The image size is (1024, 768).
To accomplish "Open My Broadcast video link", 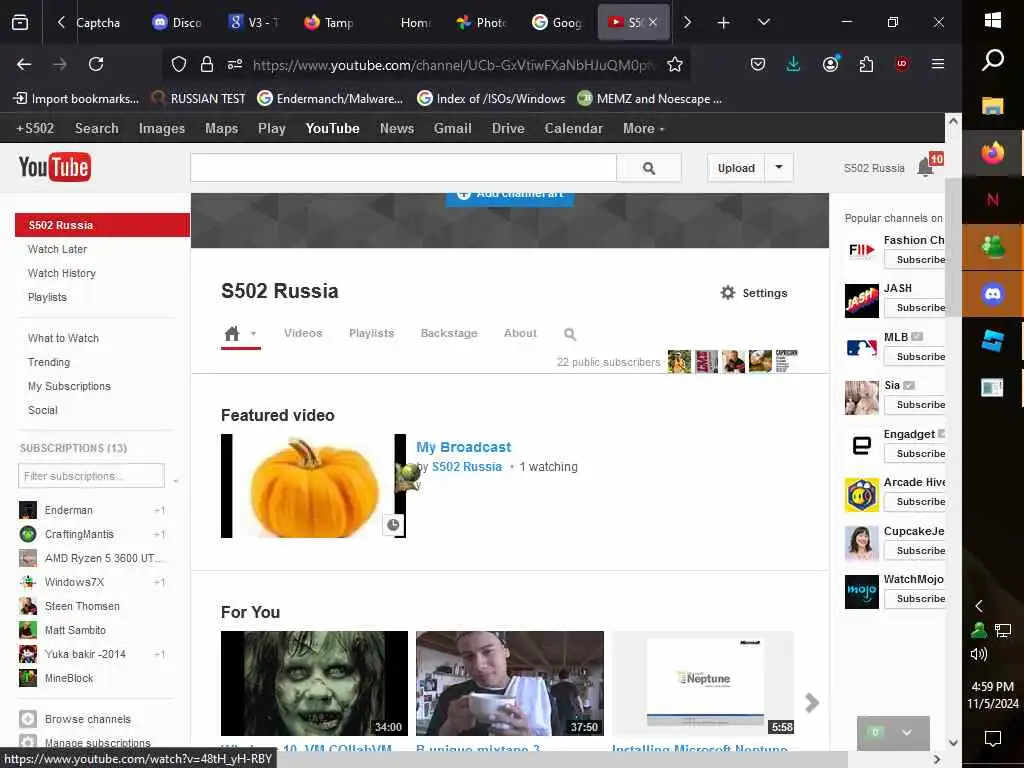I will pyautogui.click(x=464, y=447).
